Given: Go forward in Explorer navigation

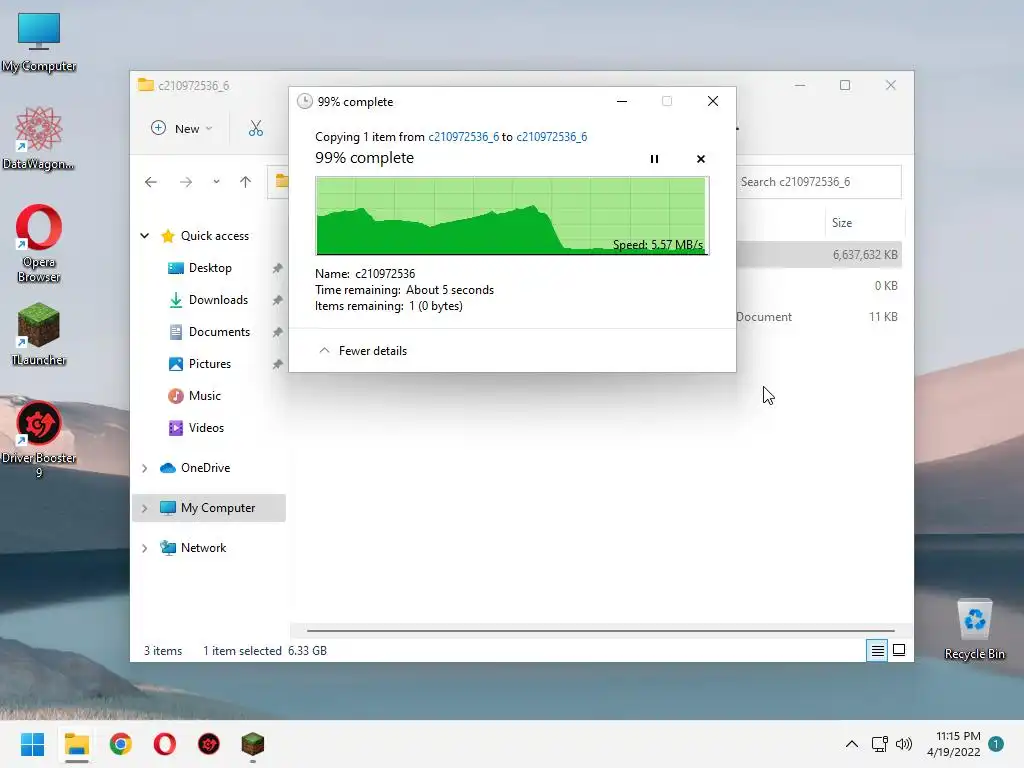Looking at the screenshot, I should click(x=186, y=182).
